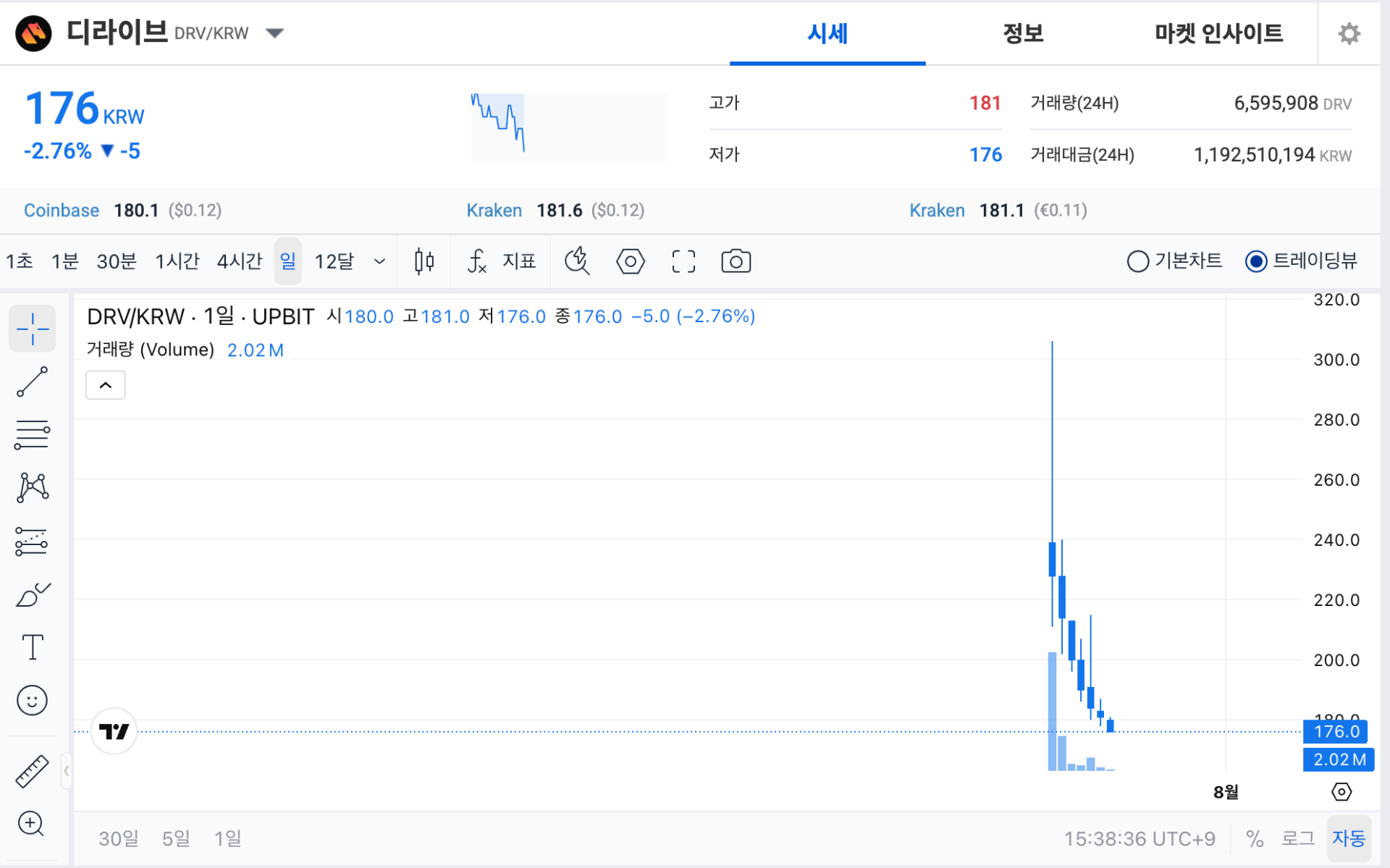Select the crosshair cursor tool
Viewport: 1390px width, 868px height.
click(x=33, y=329)
